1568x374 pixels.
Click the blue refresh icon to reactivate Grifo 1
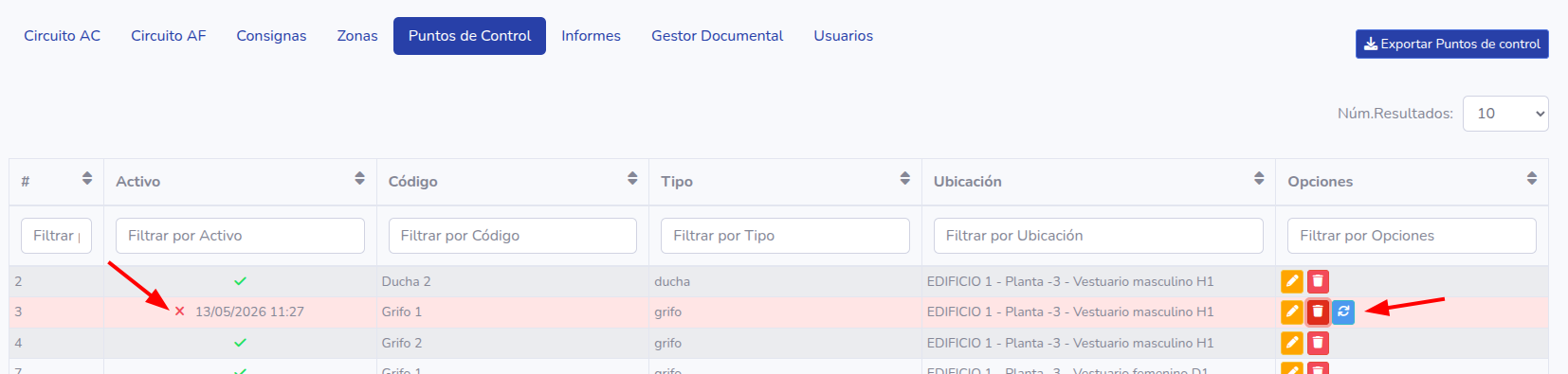click(x=1343, y=312)
